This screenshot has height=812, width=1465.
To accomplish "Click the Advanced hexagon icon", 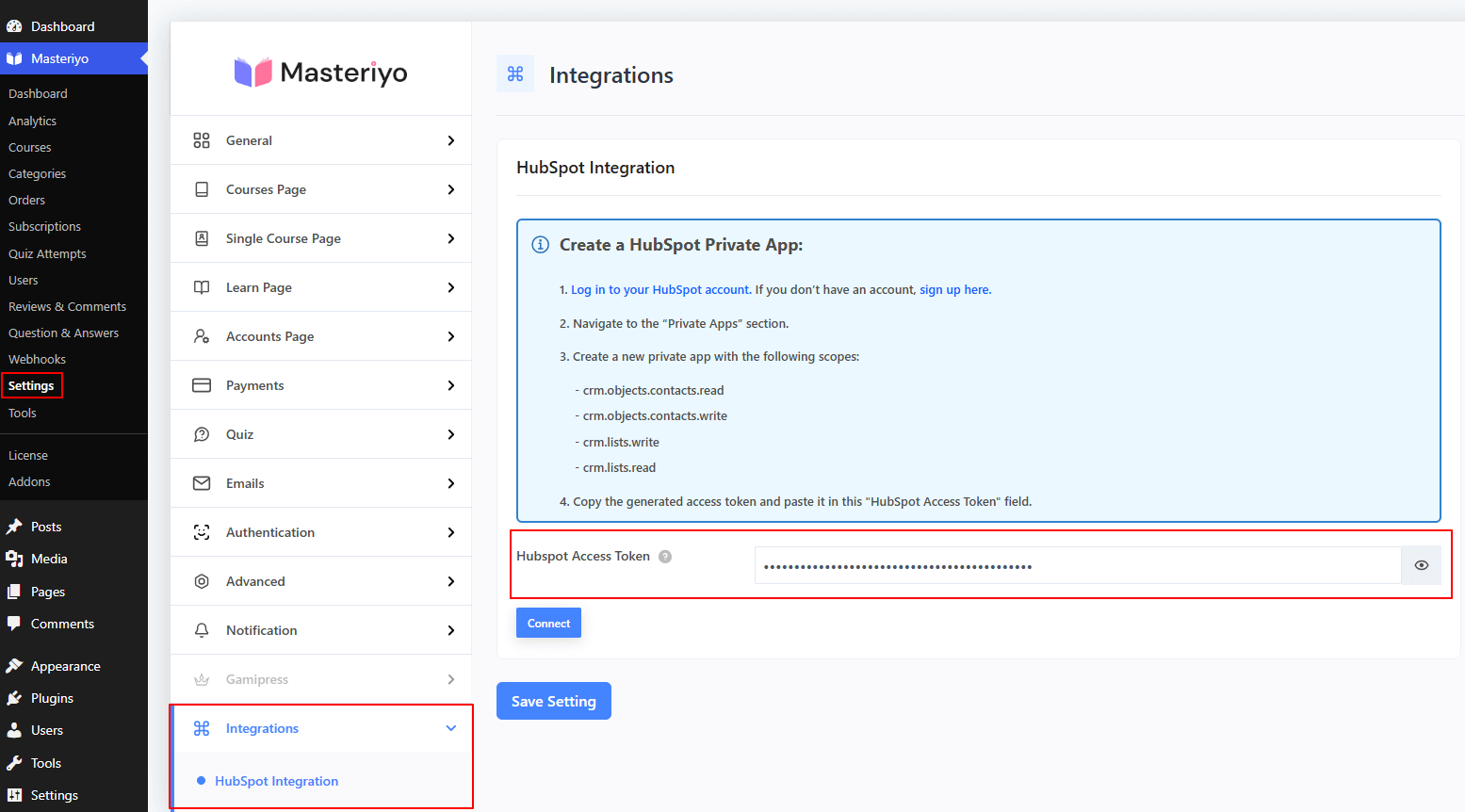I will [x=202, y=581].
